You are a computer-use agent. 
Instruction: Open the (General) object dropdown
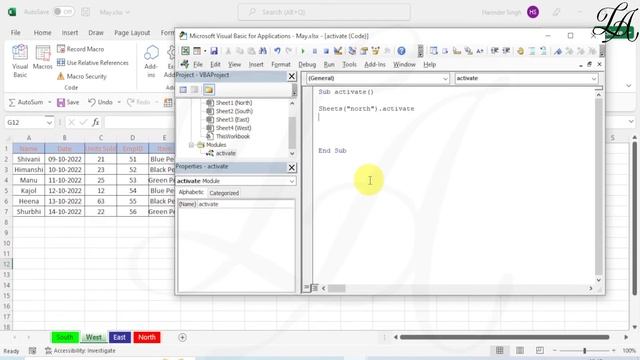coord(445,78)
